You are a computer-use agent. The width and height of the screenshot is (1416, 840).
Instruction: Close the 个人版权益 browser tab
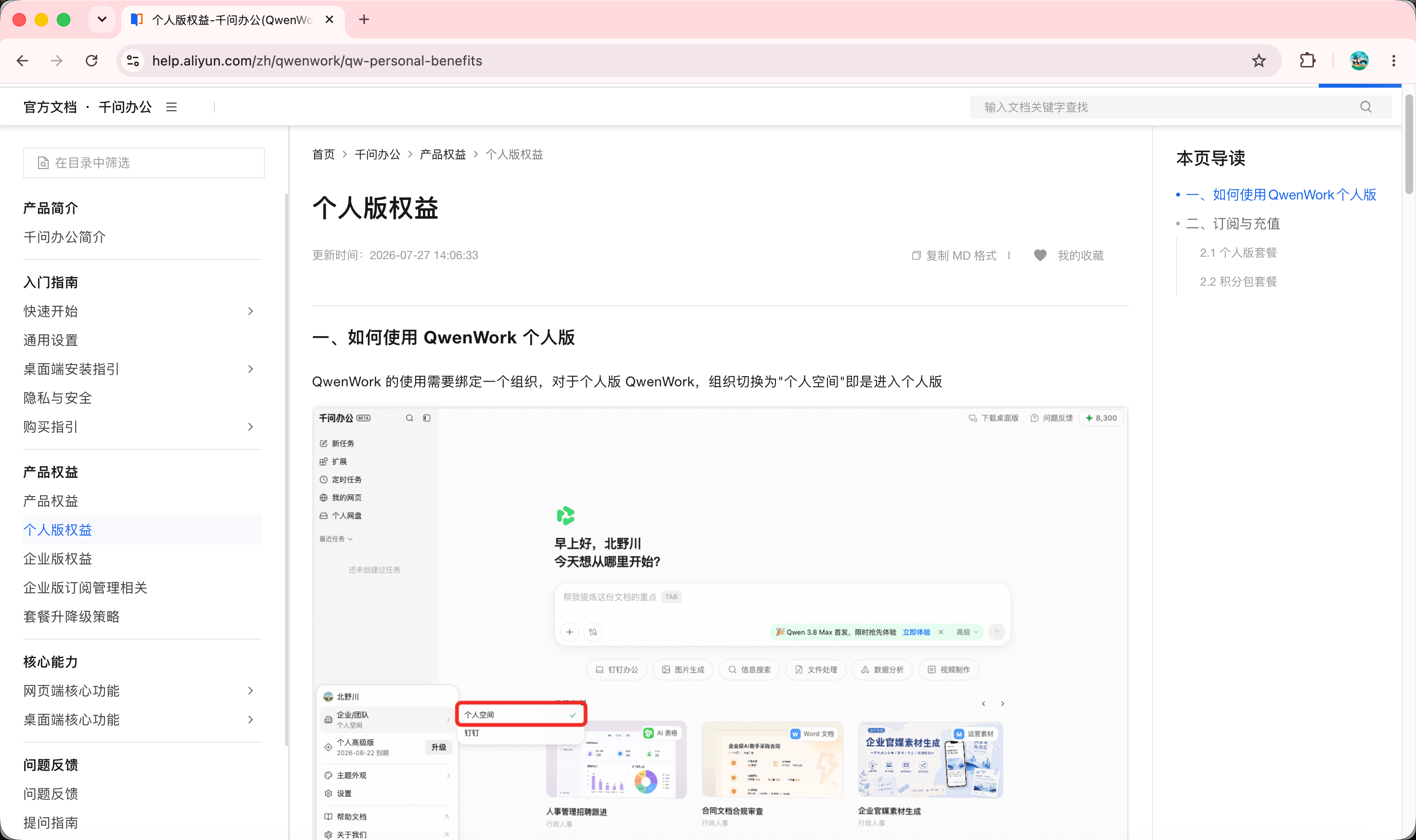pos(329,20)
